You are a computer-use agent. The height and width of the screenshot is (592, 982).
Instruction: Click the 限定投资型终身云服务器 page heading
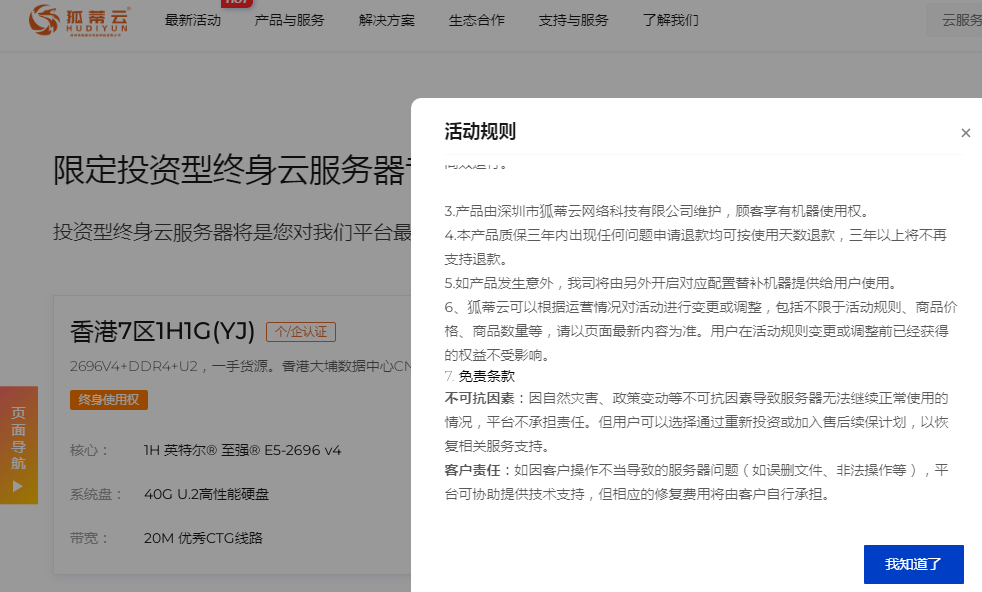click(x=230, y=171)
